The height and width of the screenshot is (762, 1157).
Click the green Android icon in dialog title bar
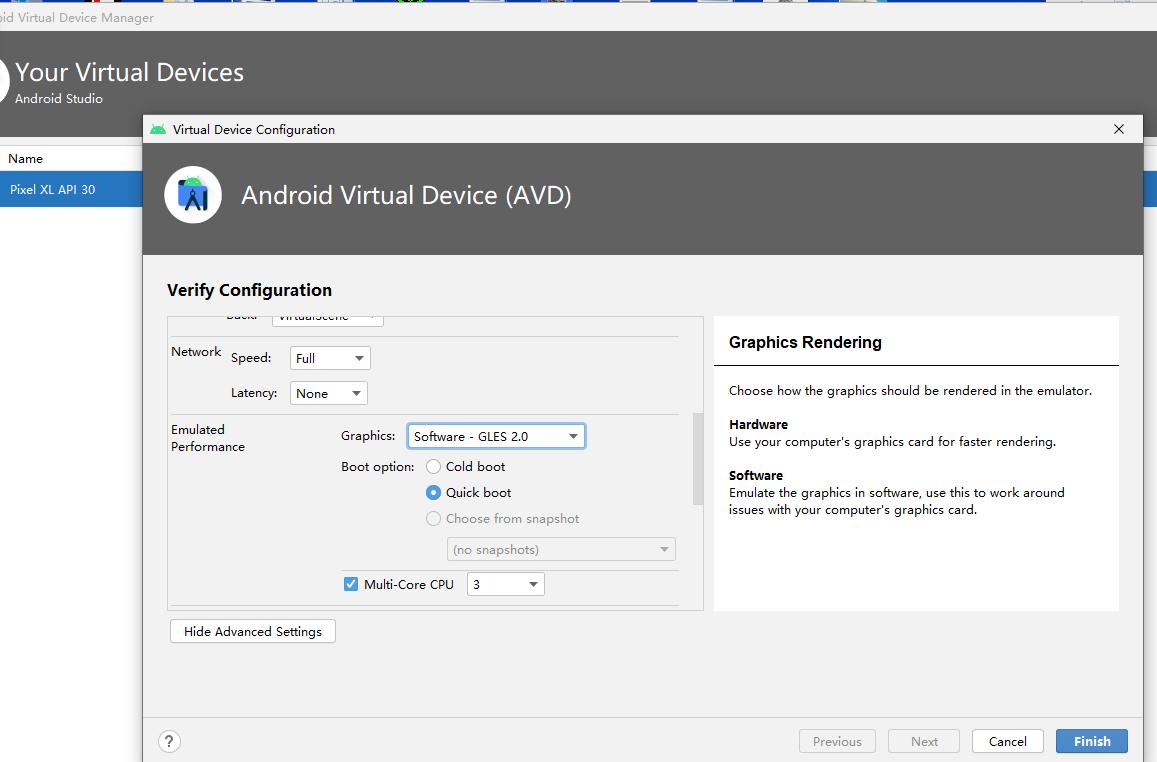[158, 129]
